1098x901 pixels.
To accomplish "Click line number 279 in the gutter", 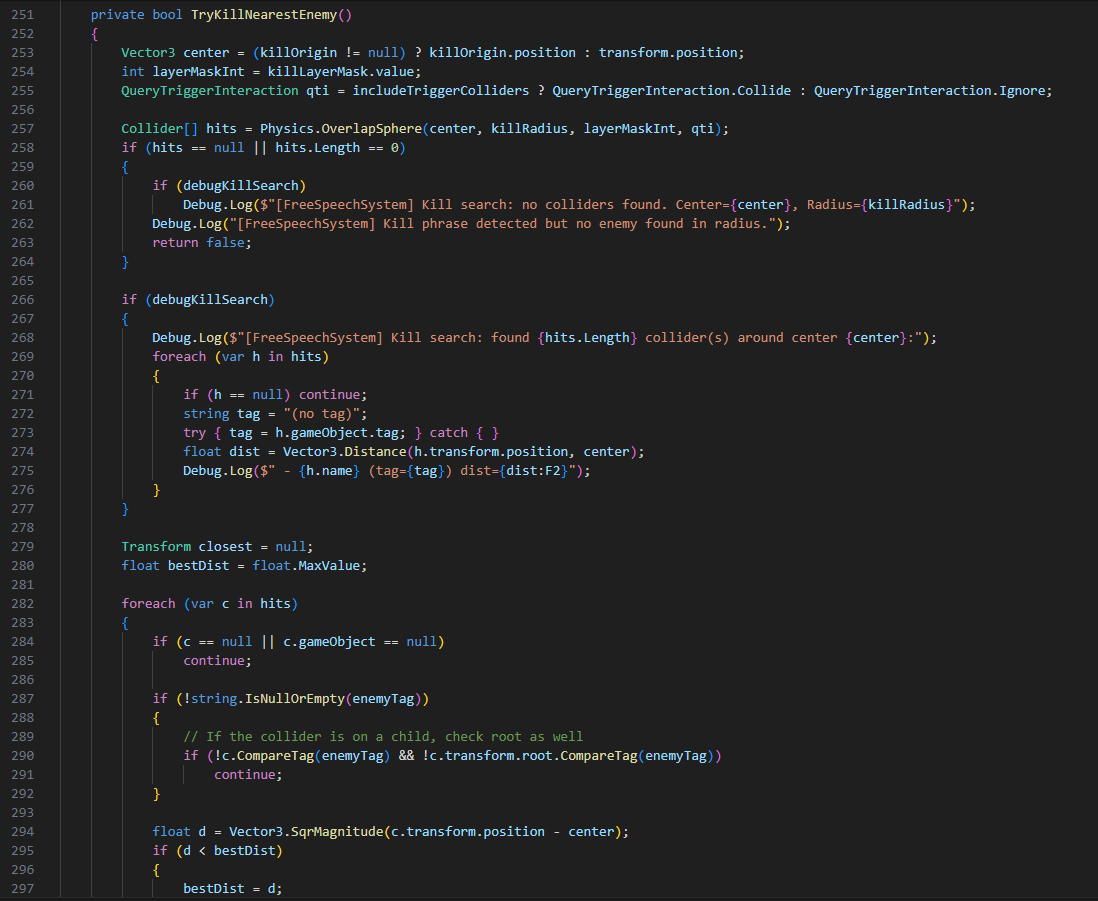I will (x=22, y=546).
